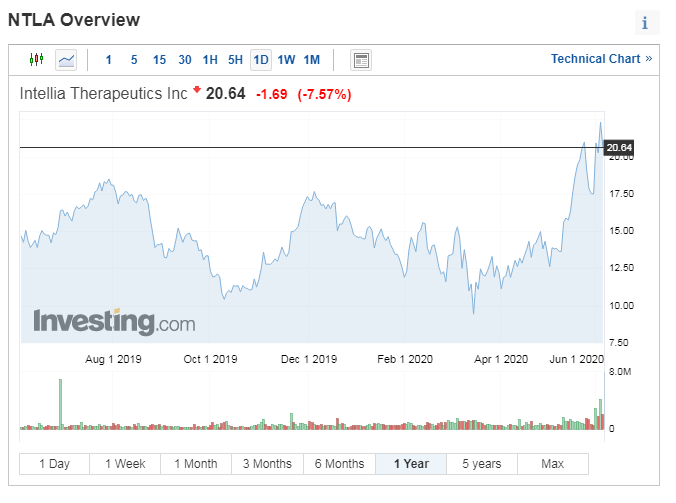Click the info icon beside NTLA Overview
Image resolution: width=676 pixels, height=503 pixels.
pos(645,22)
